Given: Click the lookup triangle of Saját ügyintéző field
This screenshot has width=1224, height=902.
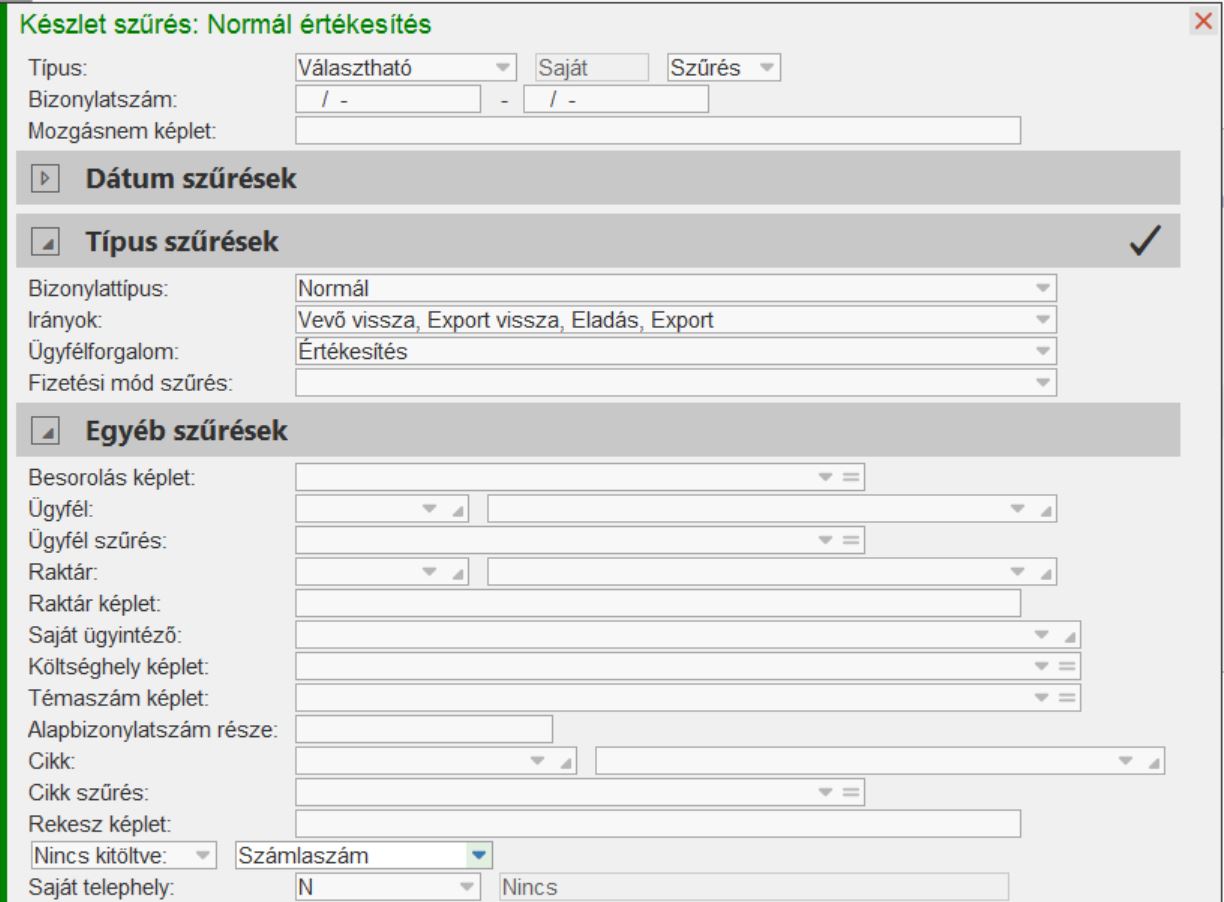Looking at the screenshot, I should click(1068, 635).
